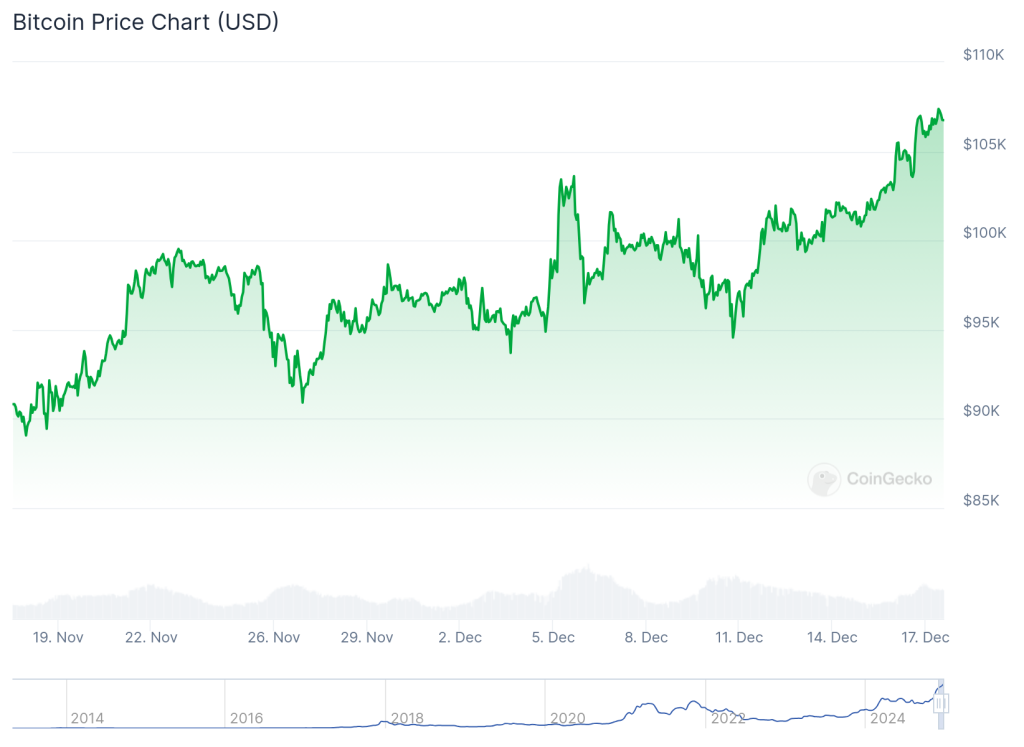Click the CoinGecko gecko logo watermark
The width and height of the screenshot is (1024, 747).
pos(824,479)
